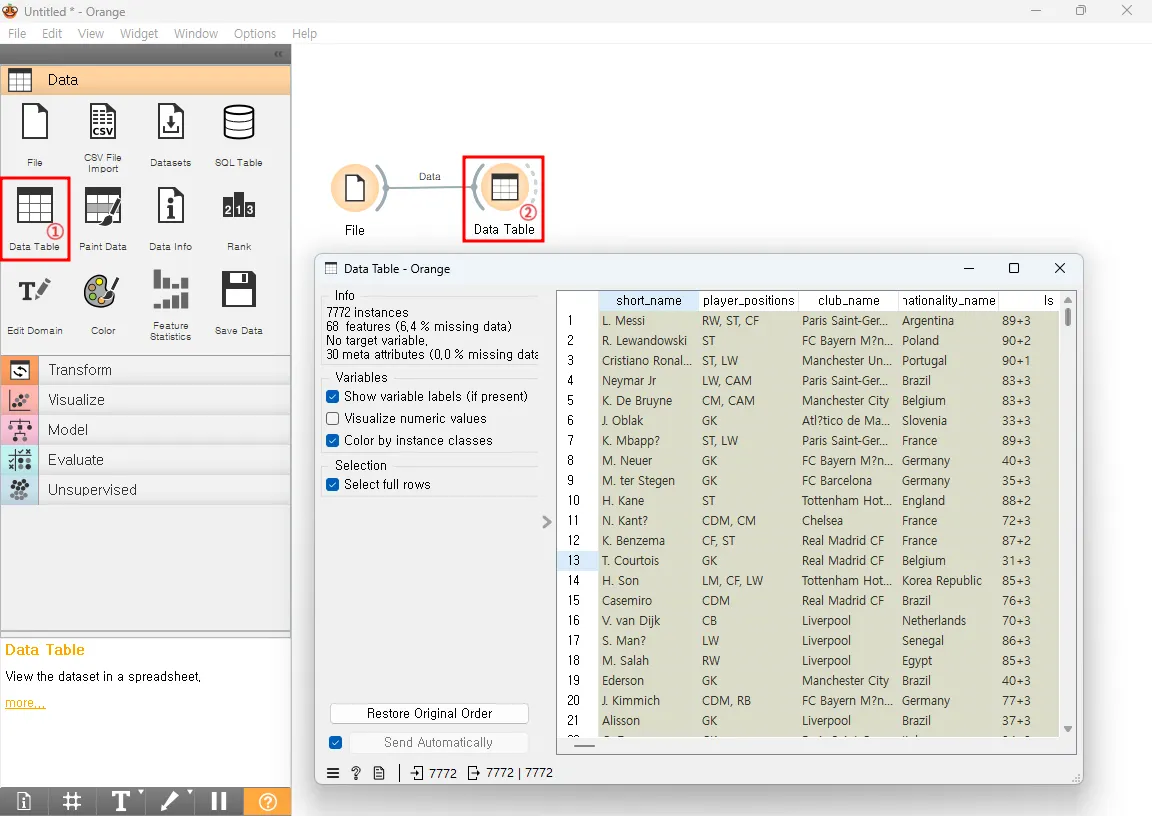Expand the Transform widget category
This screenshot has width=1152, height=816.
tap(80, 370)
